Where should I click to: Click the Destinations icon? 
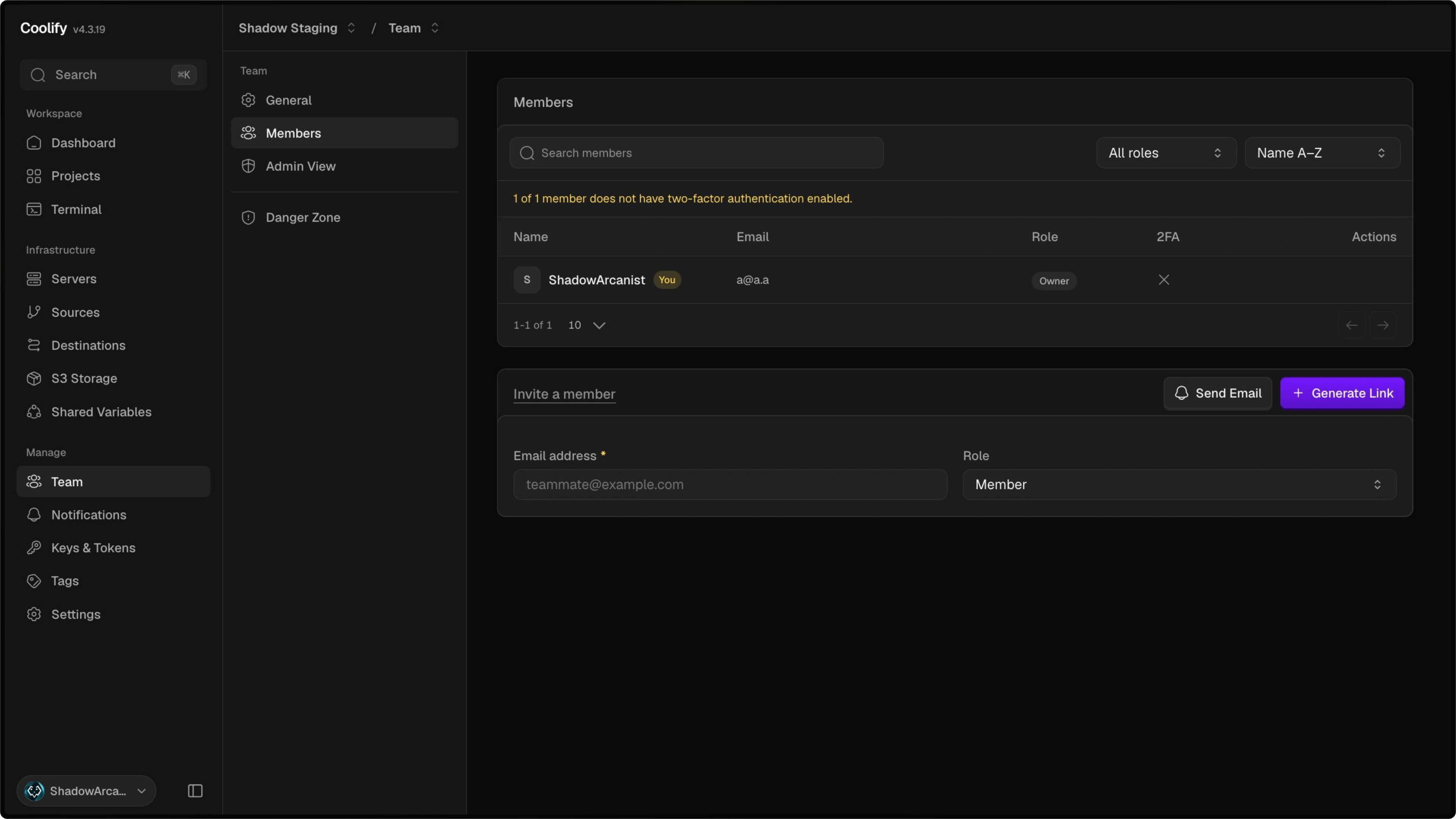pyautogui.click(x=34, y=345)
